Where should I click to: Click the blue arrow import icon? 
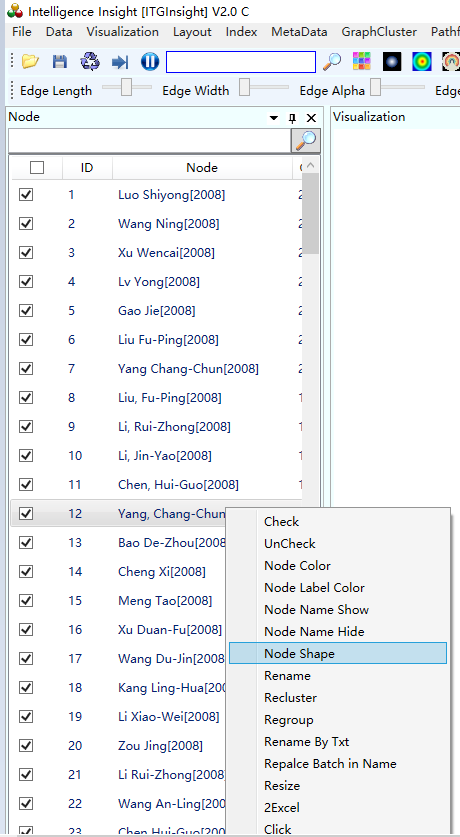[120, 62]
